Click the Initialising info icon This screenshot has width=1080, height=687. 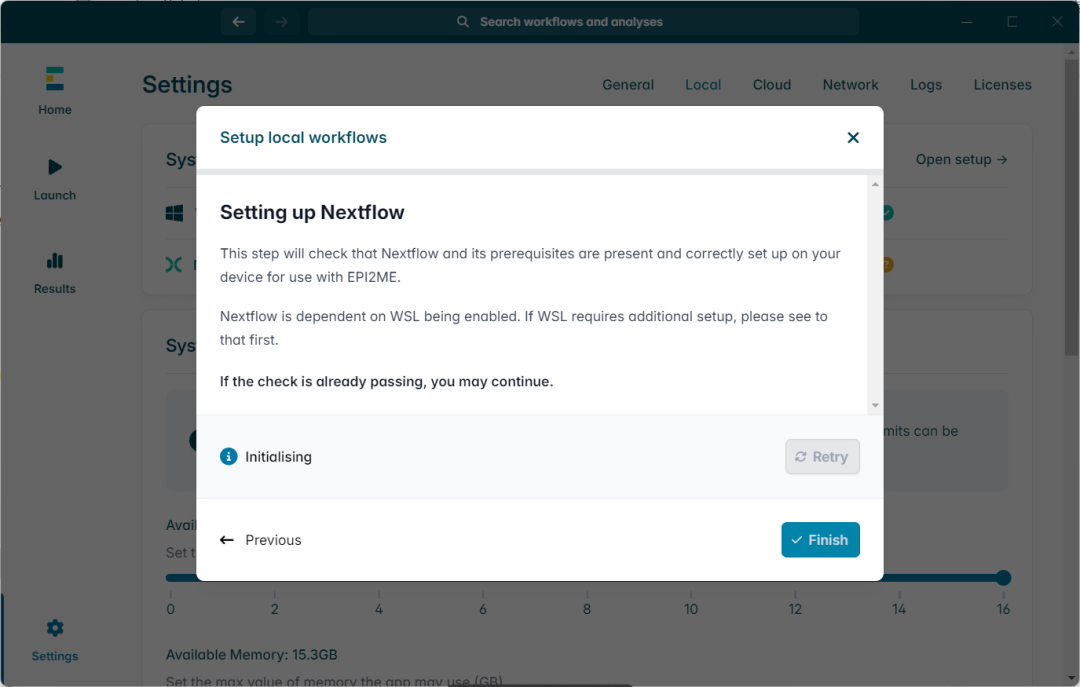point(229,457)
